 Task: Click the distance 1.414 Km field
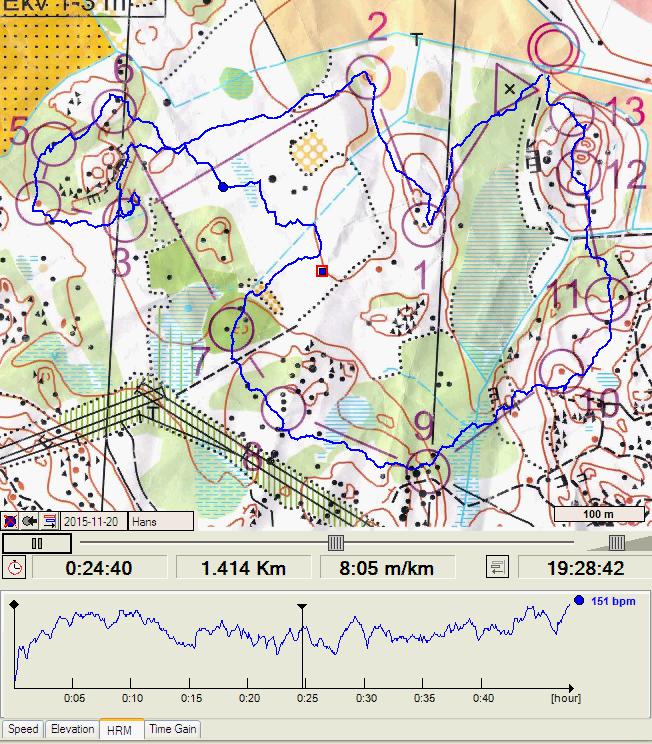[x=243, y=567]
